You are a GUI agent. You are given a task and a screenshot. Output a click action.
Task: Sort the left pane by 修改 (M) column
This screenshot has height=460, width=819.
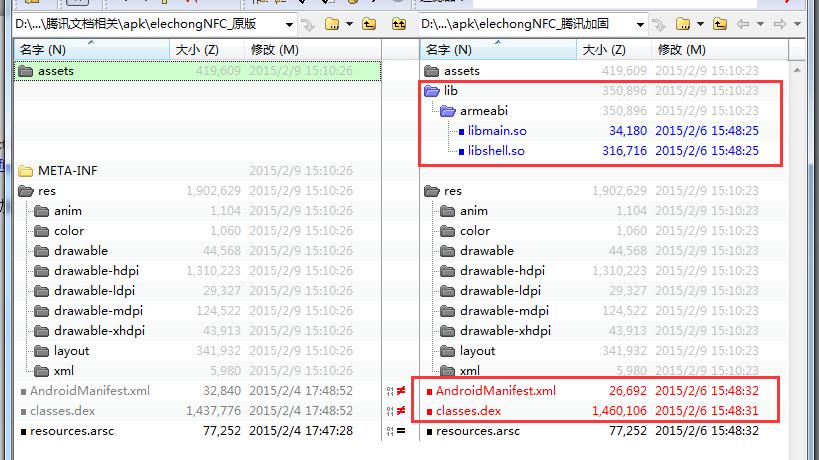point(312,50)
